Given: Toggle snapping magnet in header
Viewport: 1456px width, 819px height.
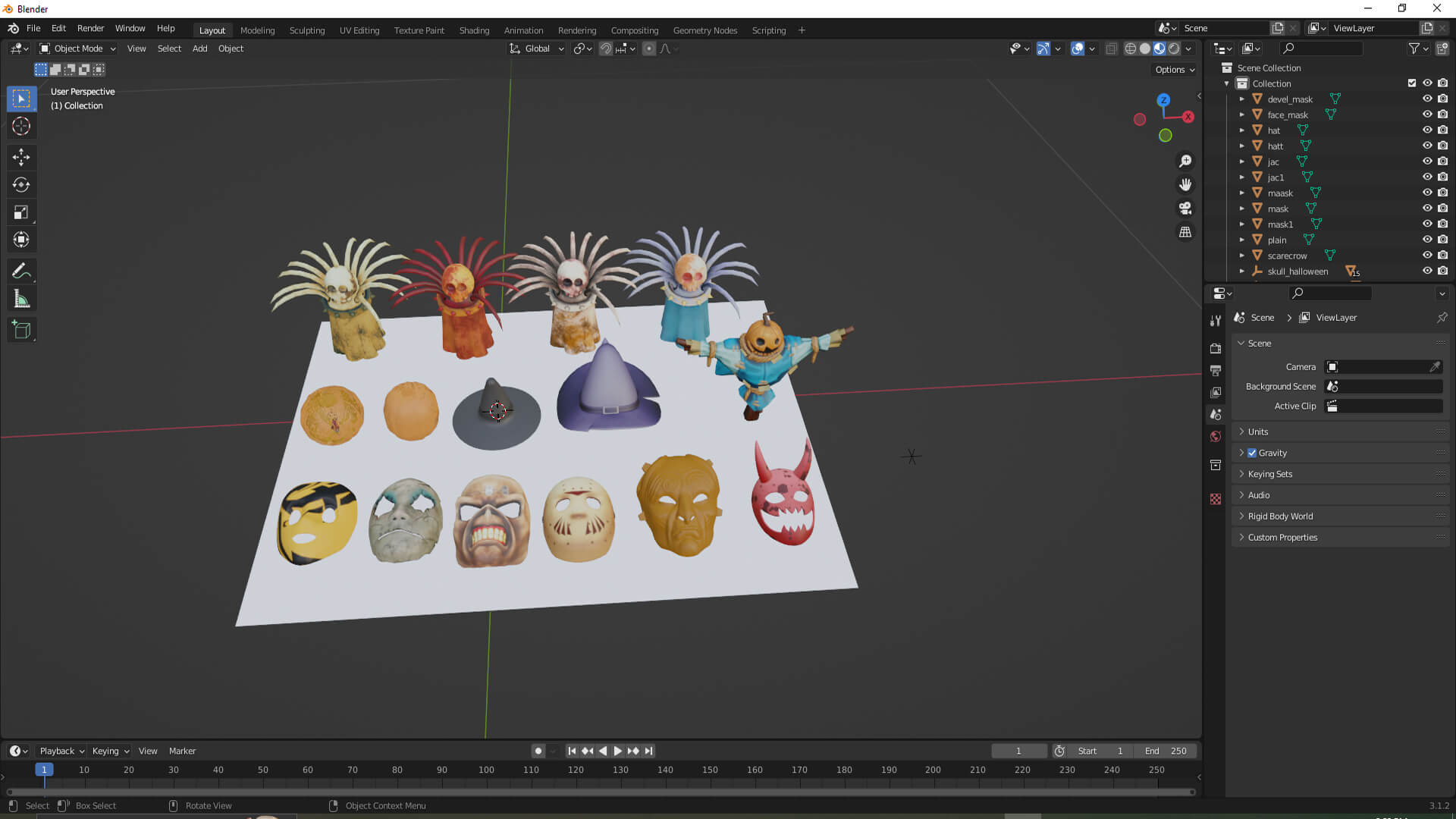Looking at the screenshot, I should click(x=605, y=49).
